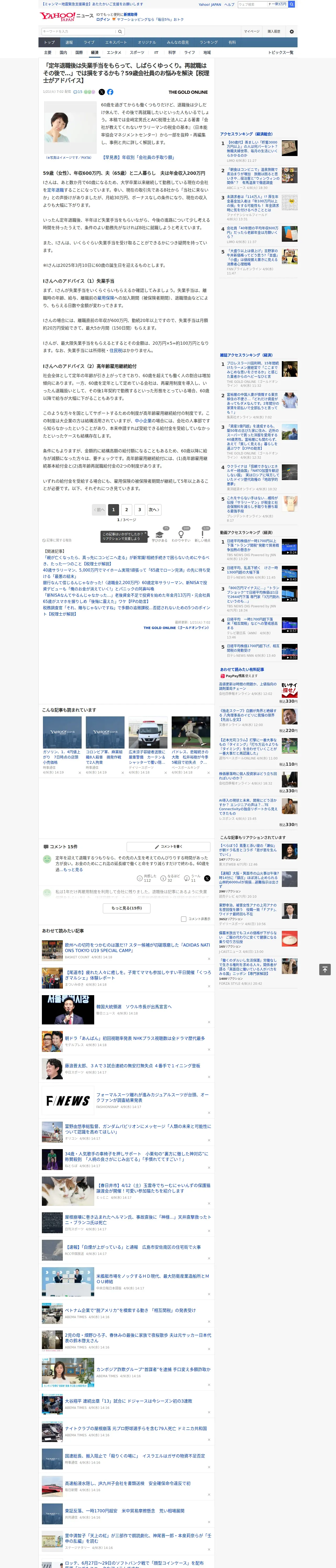This screenshot has height=1568, width=336.
Task: Select the 国際 category
Action: (79, 52)
